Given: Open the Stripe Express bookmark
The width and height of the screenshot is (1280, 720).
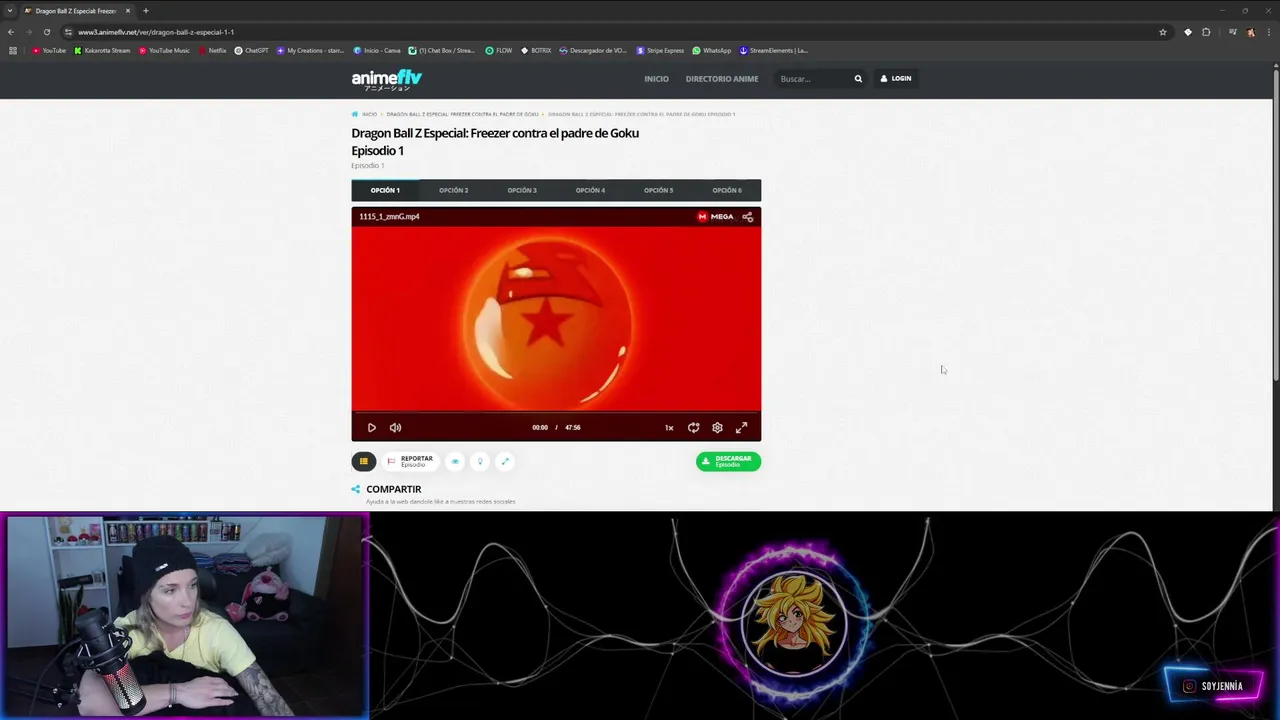Looking at the screenshot, I should [x=660, y=50].
